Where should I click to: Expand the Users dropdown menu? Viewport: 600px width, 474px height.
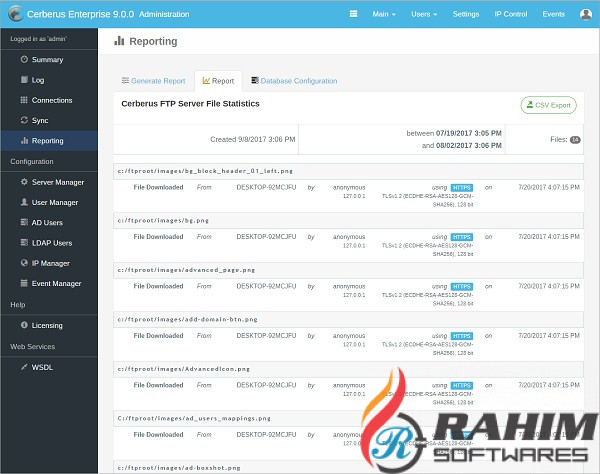[x=424, y=14]
